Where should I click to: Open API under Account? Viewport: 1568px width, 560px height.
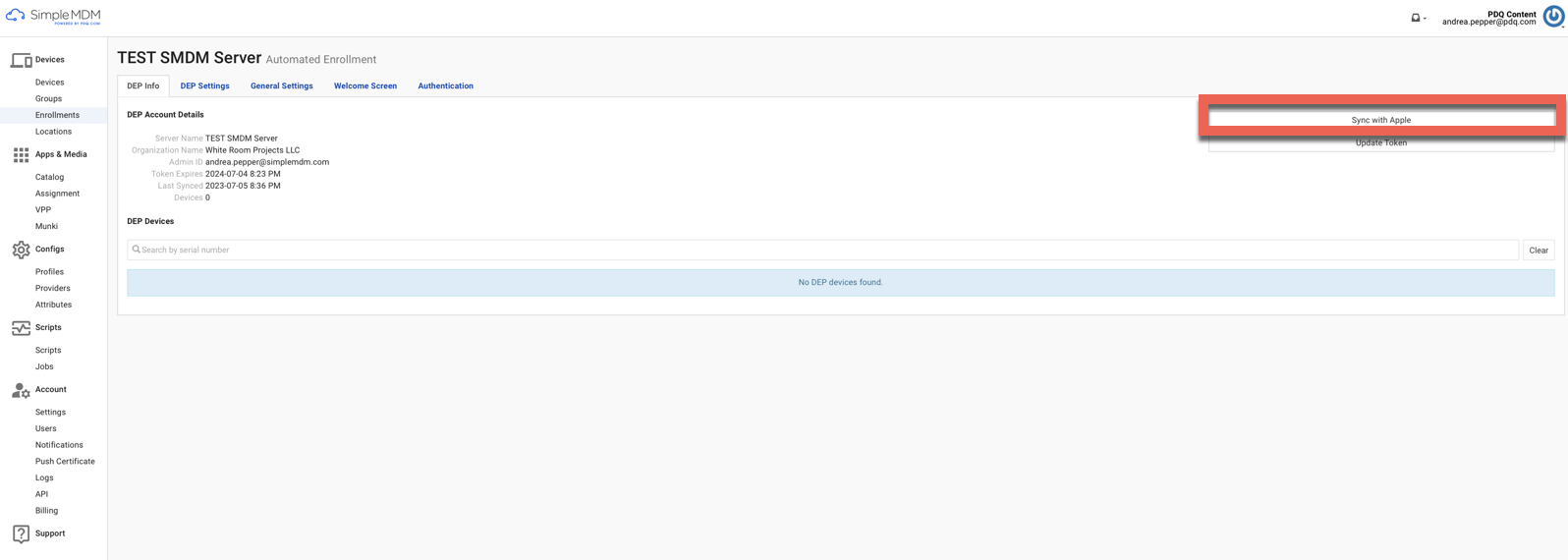pos(41,494)
